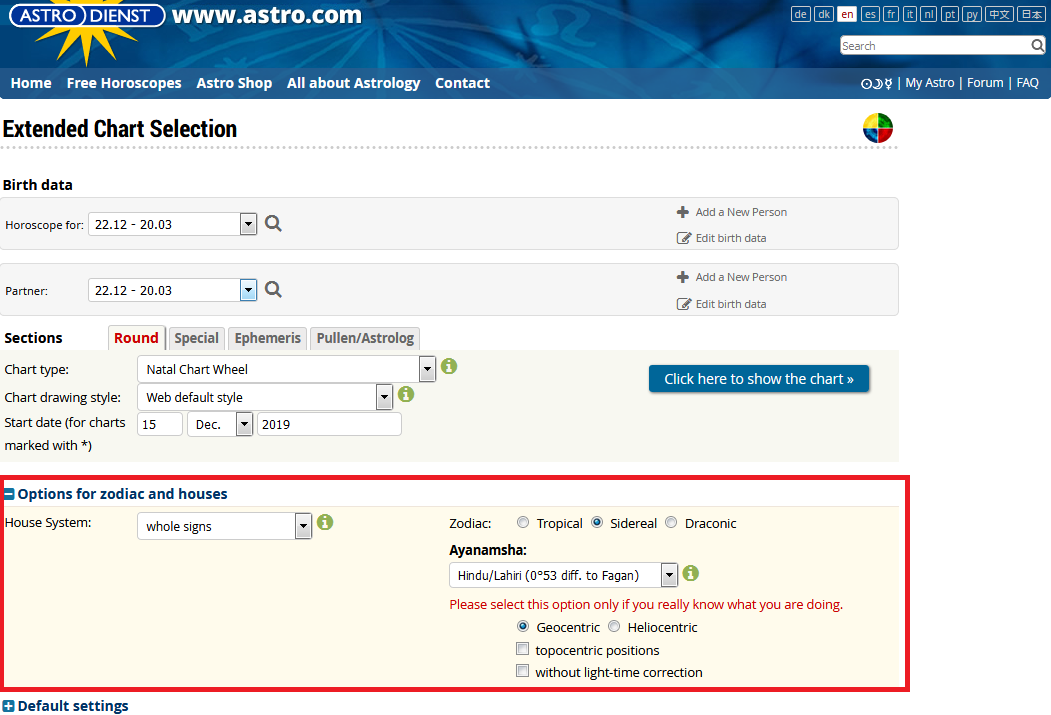Click info icon next to Chart type
Screen dimensions: 1051x715
[x=449, y=367]
